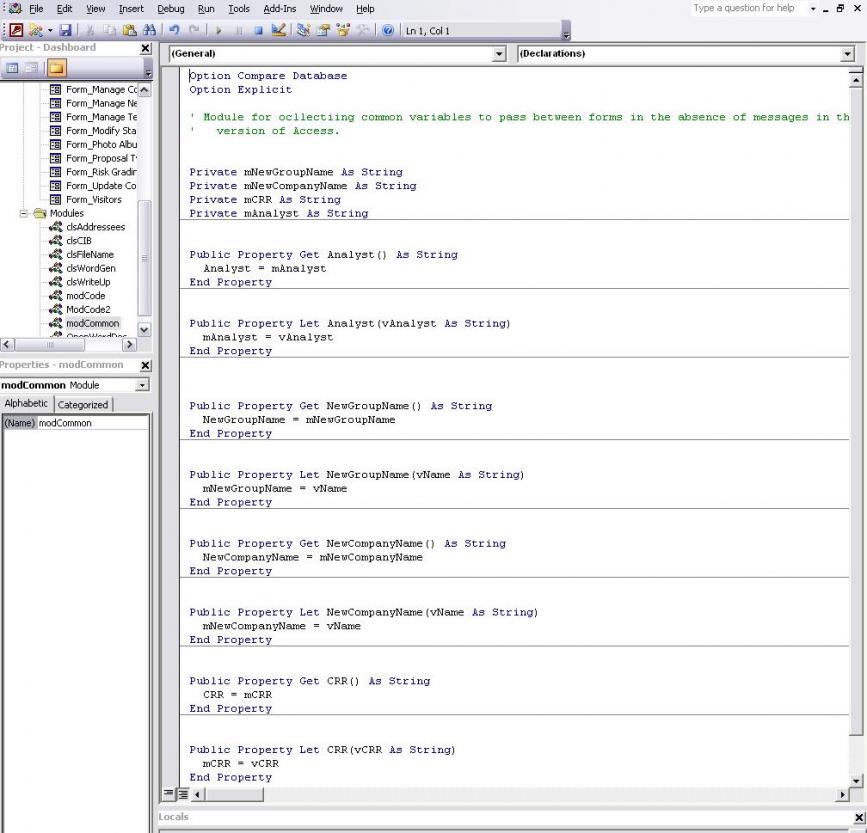Click the Find binoculars icon
867x833 pixels.
pyautogui.click(x=150, y=31)
